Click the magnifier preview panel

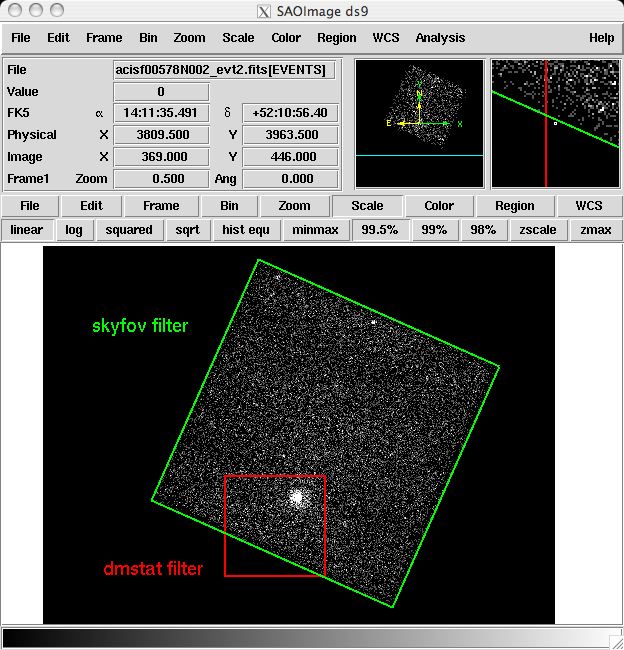click(555, 124)
